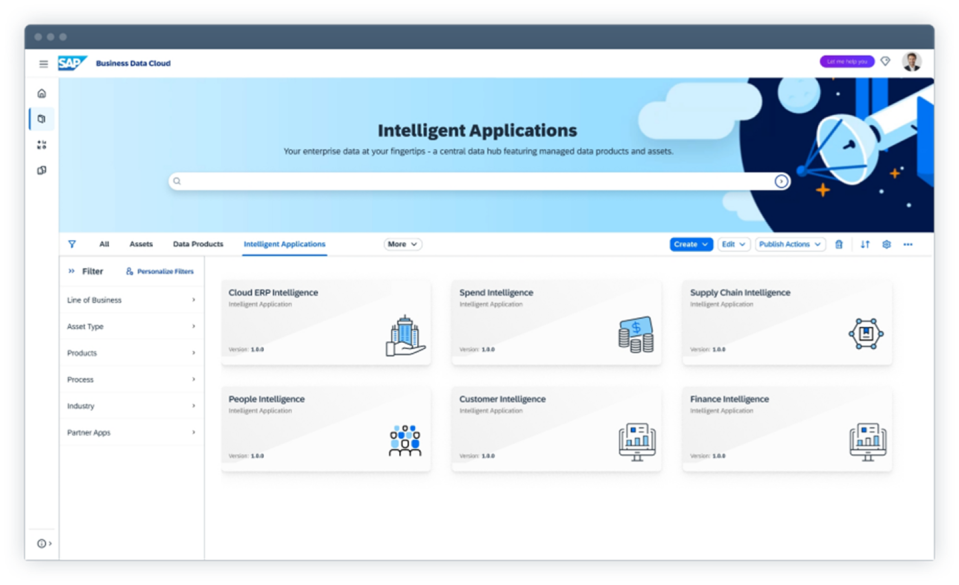Open Finance Intelligence card title
Image resolution: width=959 pixels, height=585 pixels.
(730, 399)
